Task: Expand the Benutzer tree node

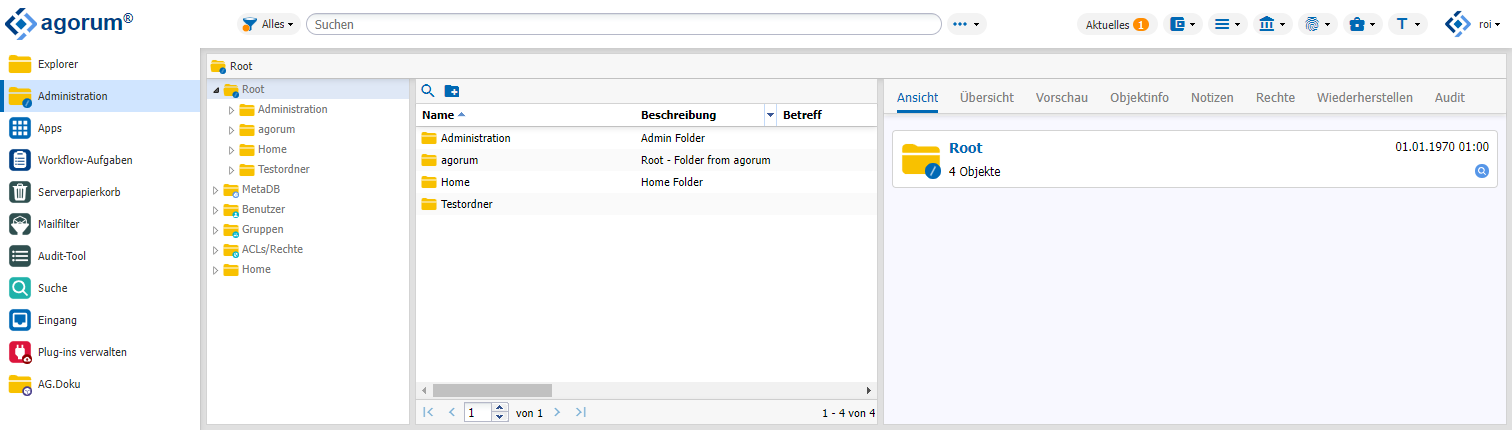Action: (x=215, y=209)
